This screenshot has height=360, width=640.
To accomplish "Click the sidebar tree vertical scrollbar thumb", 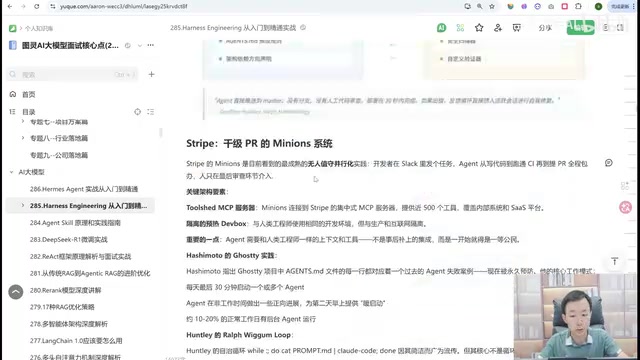I will point(161,133).
